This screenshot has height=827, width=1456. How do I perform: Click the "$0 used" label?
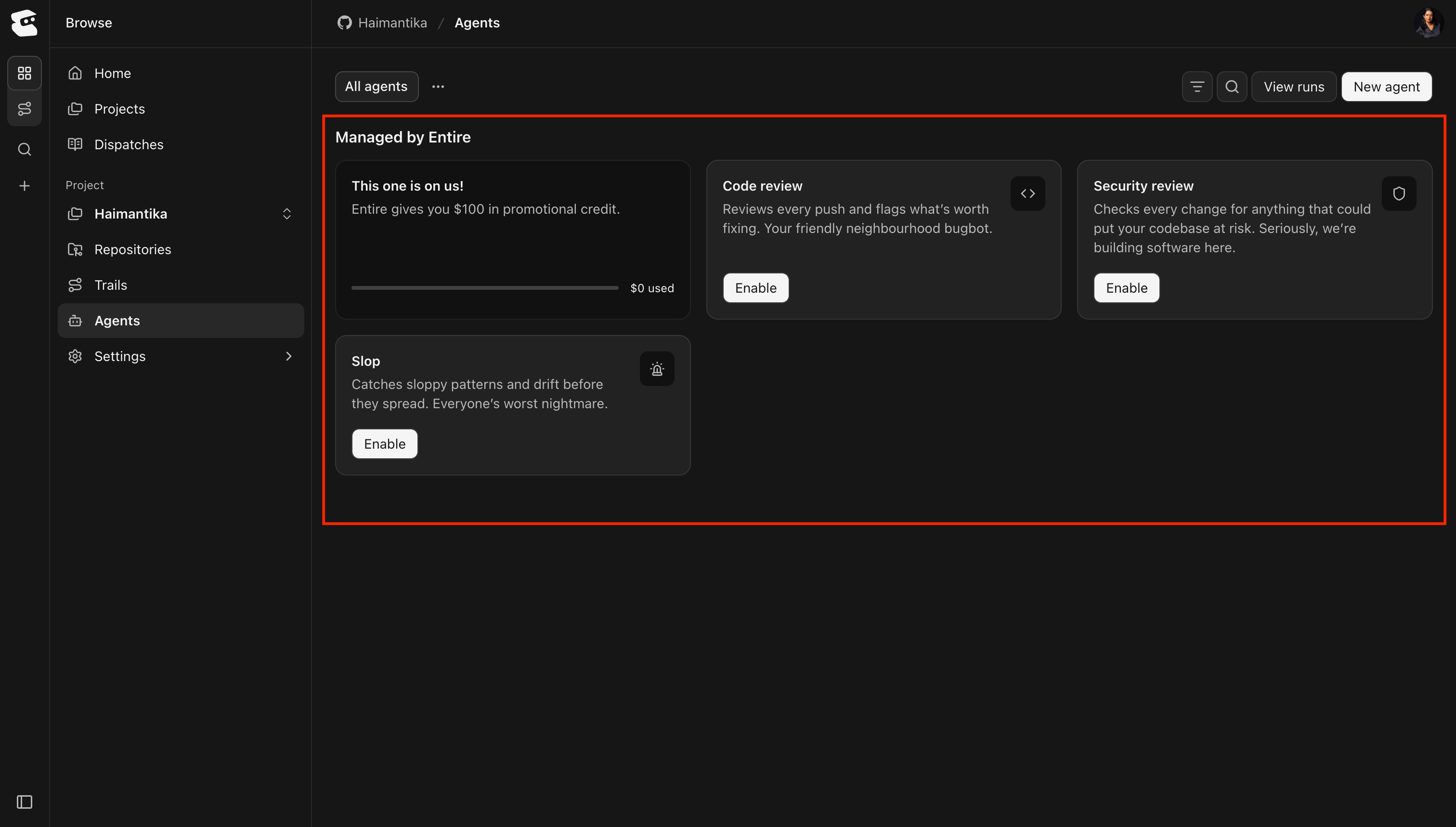point(652,288)
